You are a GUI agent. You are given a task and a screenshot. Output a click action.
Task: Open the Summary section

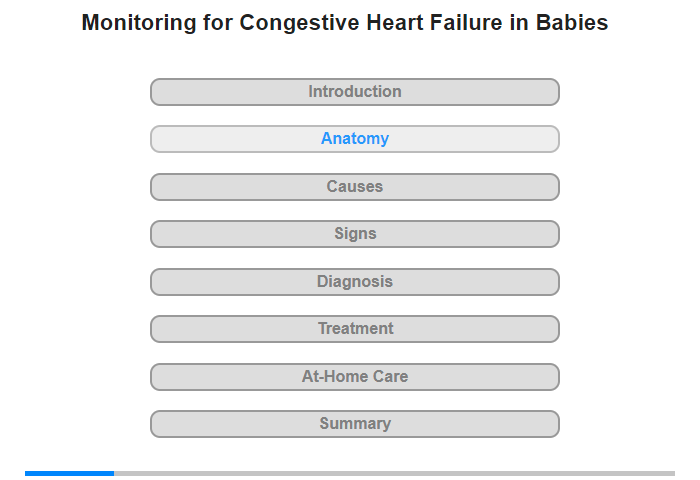coord(355,424)
